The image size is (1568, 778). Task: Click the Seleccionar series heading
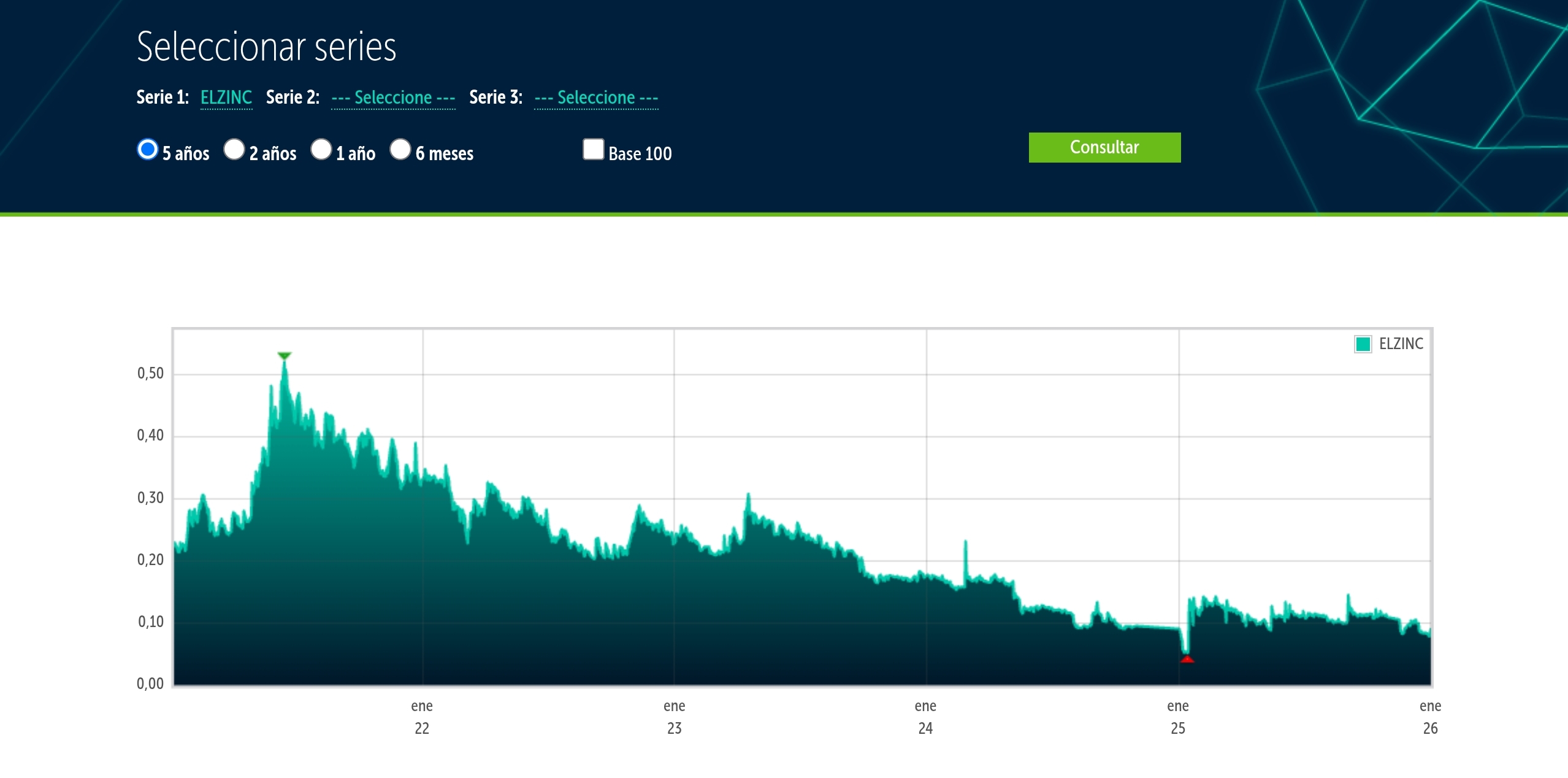266,47
